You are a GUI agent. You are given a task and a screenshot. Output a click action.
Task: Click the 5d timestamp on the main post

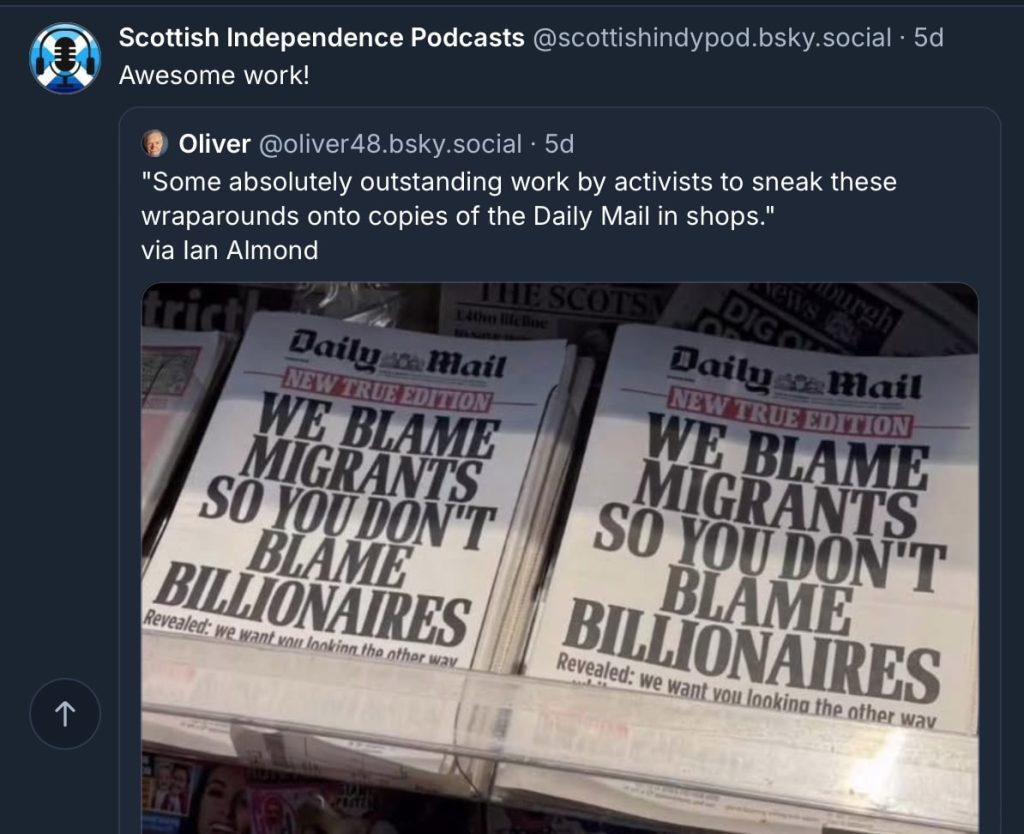928,38
